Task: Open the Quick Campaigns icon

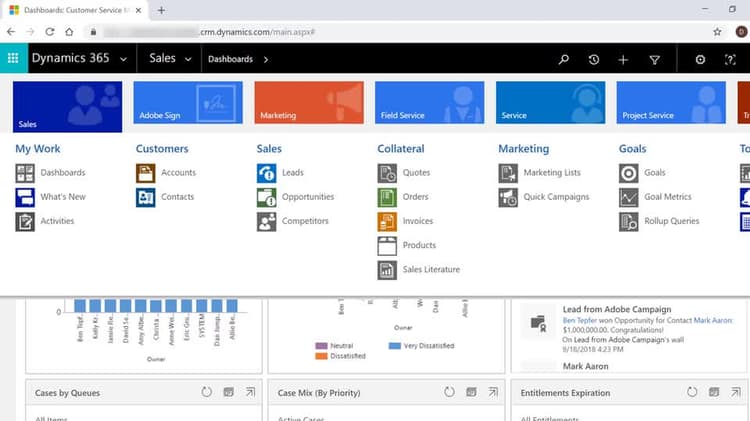Action: point(508,197)
